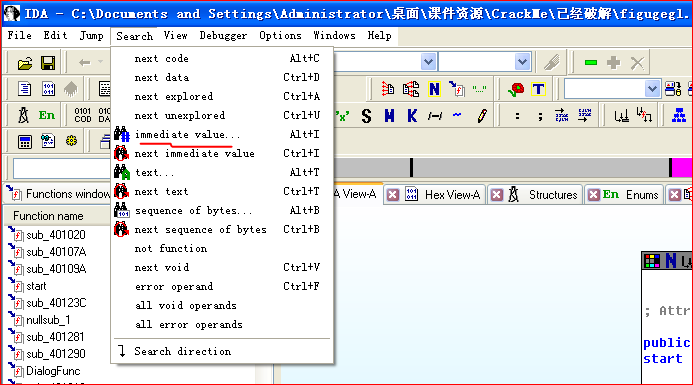
Task: Click the document page toolbar icon
Action: pos(24,89)
